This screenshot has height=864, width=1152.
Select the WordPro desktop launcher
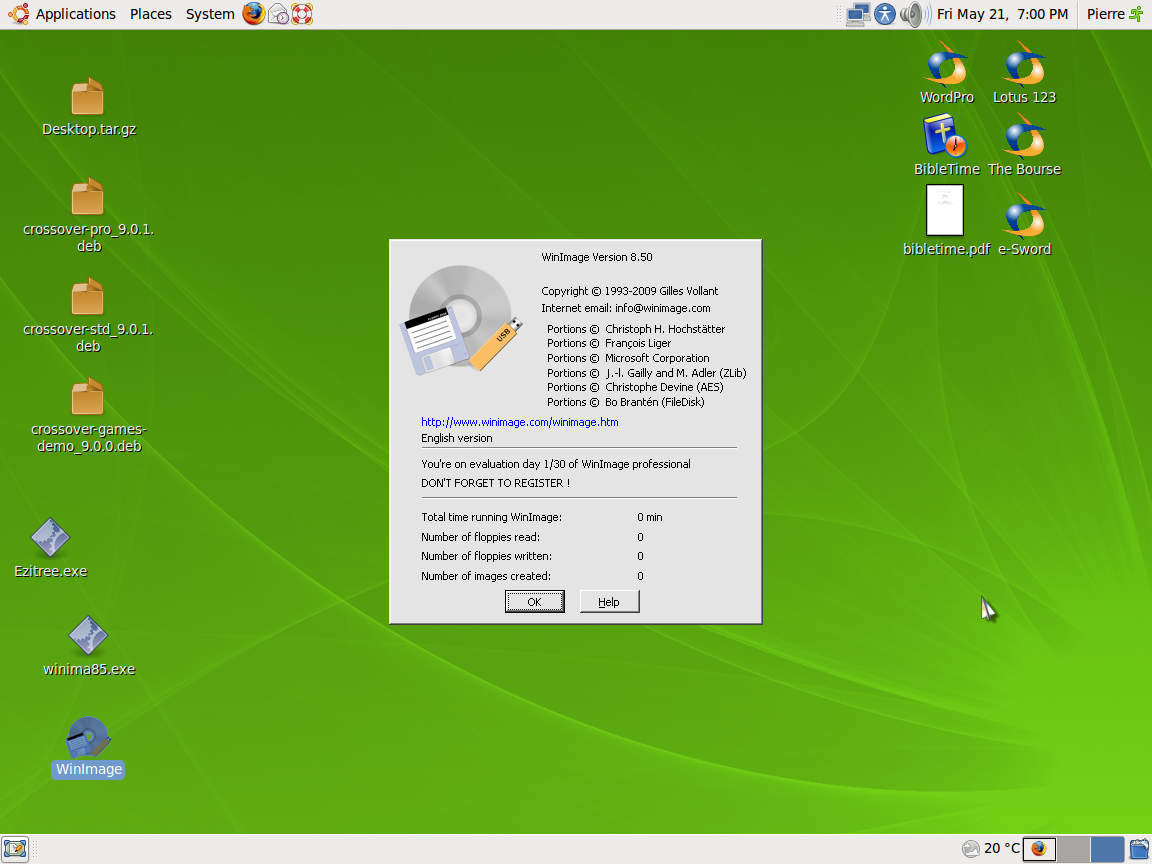[x=946, y=66]
